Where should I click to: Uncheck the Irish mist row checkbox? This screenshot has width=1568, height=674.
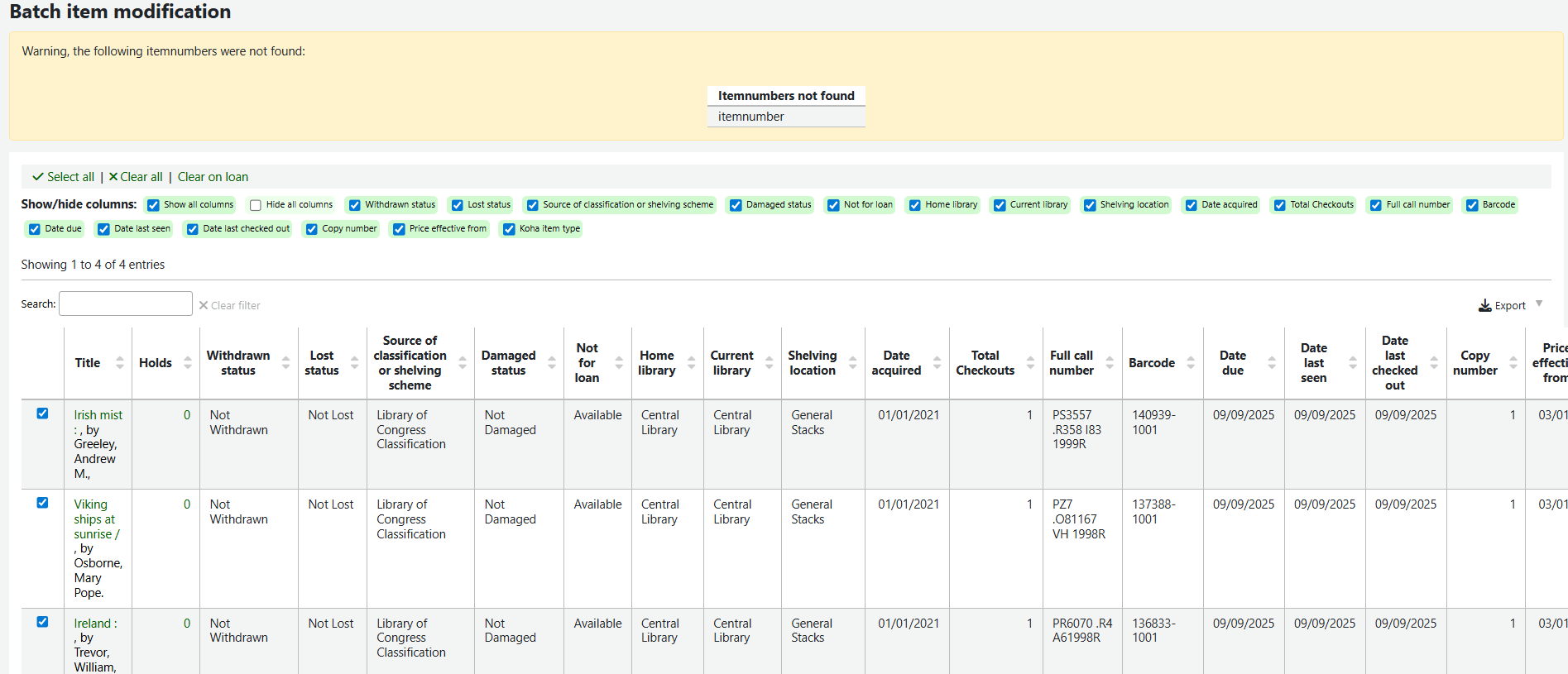tap(42, 413)
